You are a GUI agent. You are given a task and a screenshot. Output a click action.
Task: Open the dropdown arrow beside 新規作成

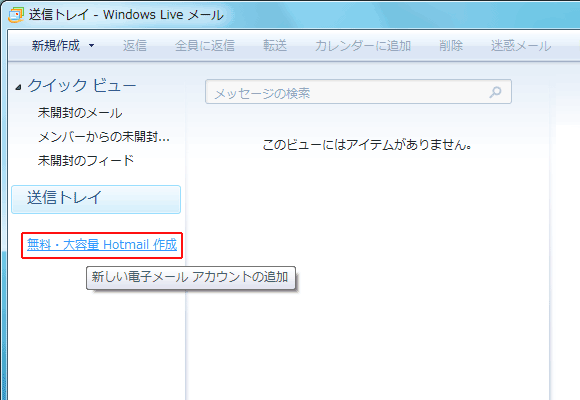pyautogui.click(x=91, y=46)
